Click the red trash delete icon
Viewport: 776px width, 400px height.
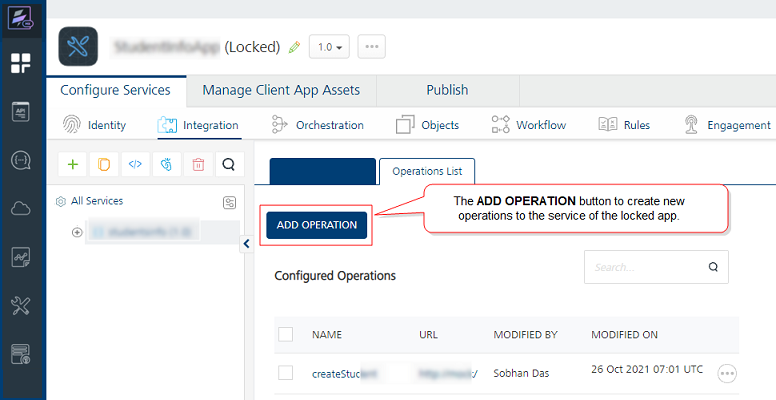(198, 164)
